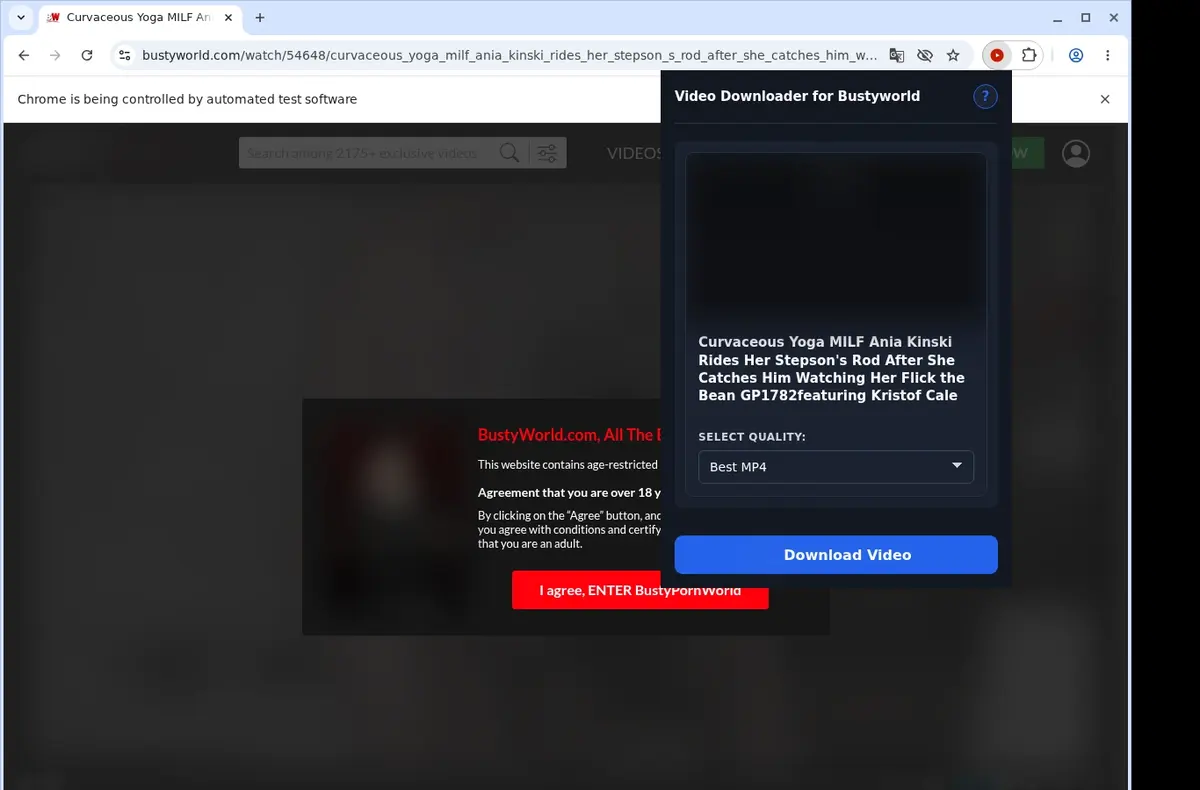Open site information icon in address bar

click(124, 56)
